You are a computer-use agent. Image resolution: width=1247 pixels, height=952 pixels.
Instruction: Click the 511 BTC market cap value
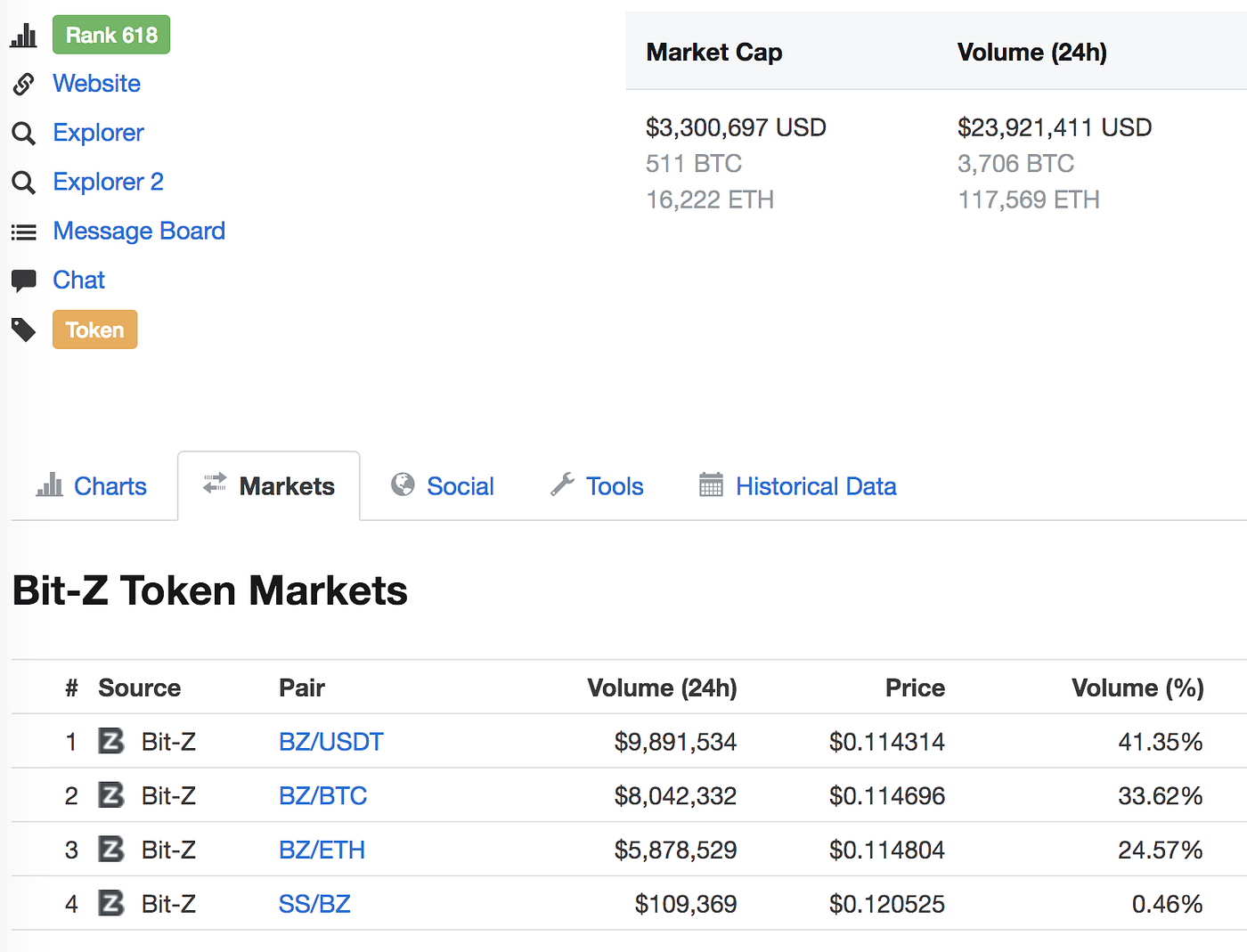coord(694,164)
